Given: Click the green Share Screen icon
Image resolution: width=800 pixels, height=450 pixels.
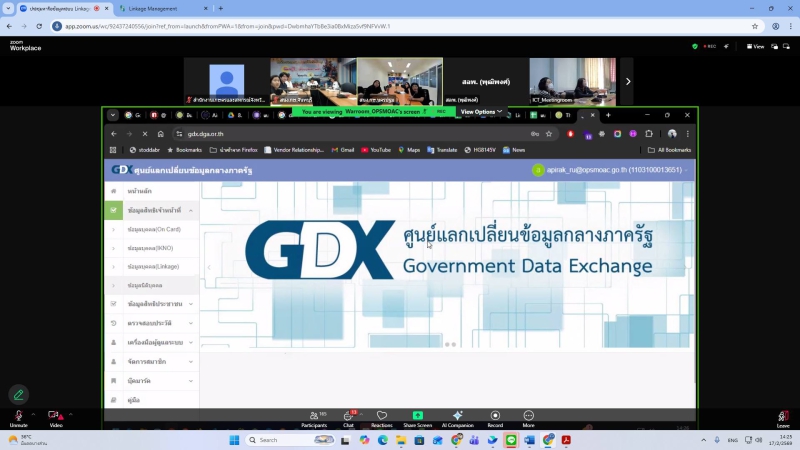Looking at the screenshot, I should [x=417, y=416].
